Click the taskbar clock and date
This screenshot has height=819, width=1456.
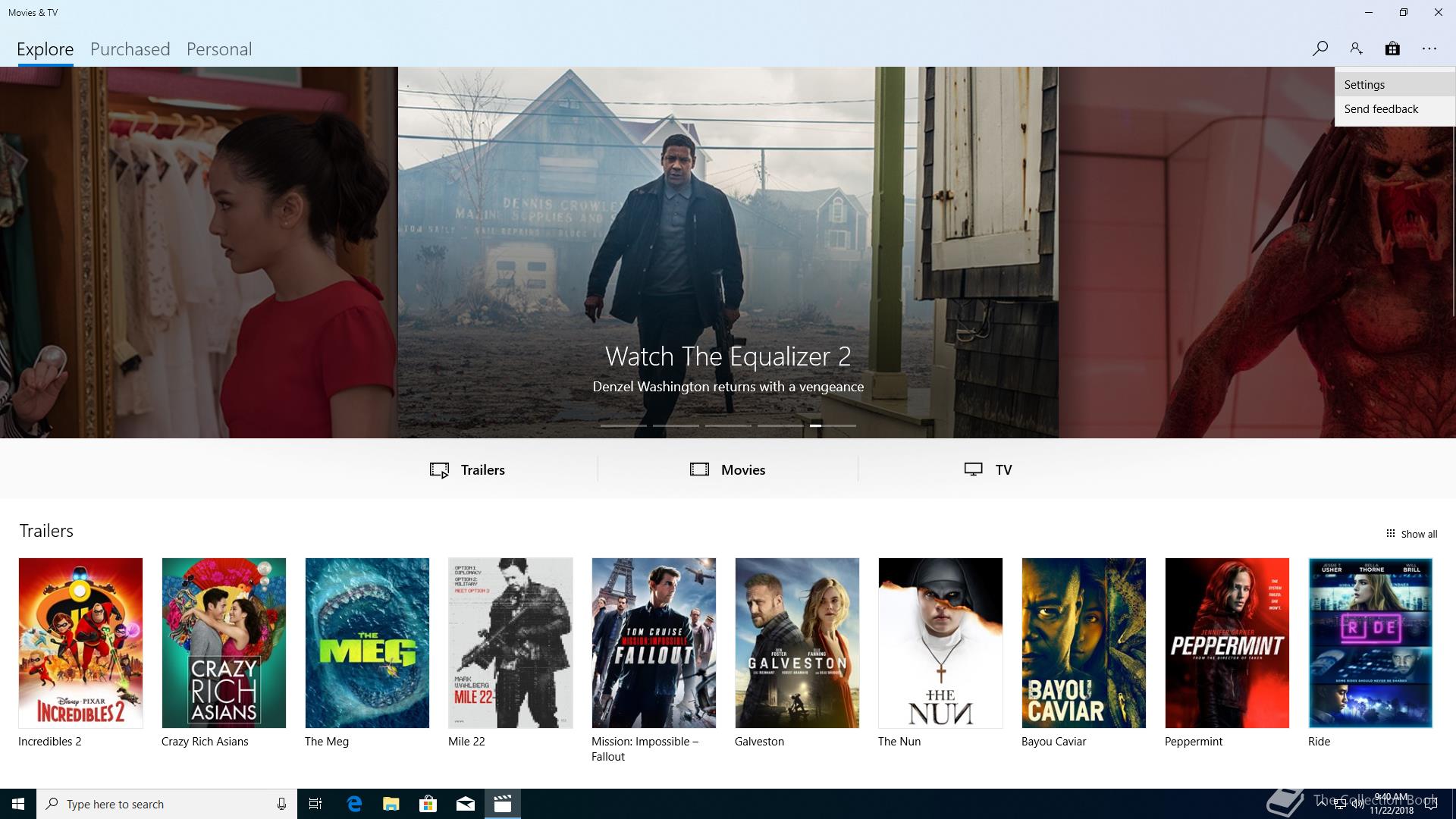point(1391,804)
